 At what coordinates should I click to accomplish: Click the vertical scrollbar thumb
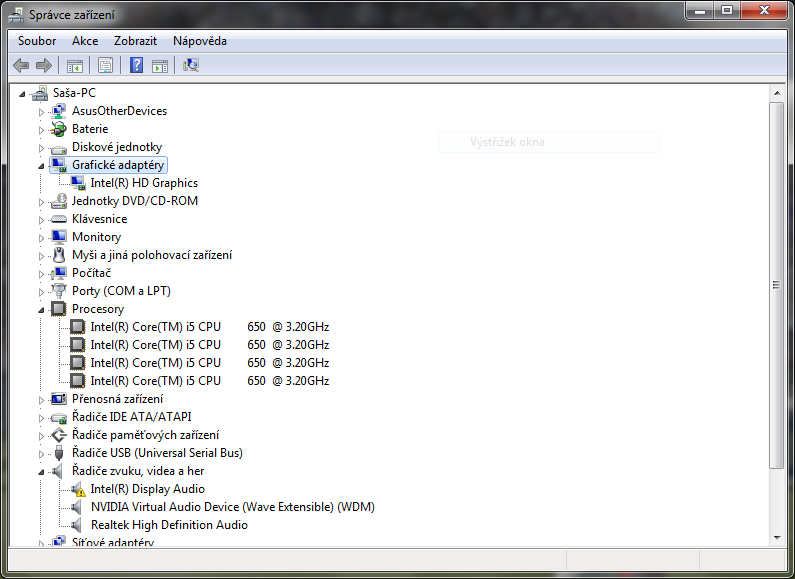pos(777,285)
